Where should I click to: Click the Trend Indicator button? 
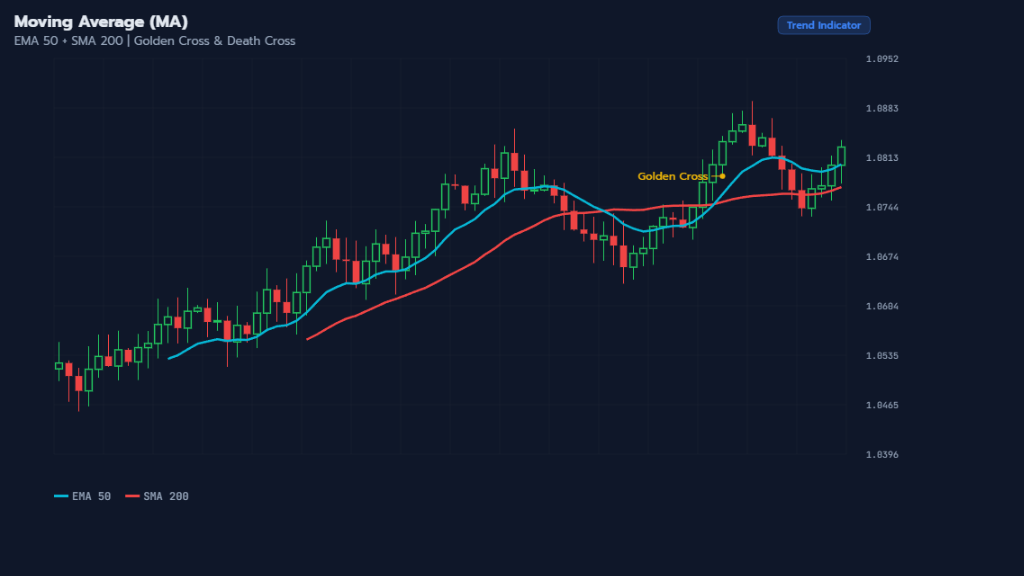(x=823, y=25)
